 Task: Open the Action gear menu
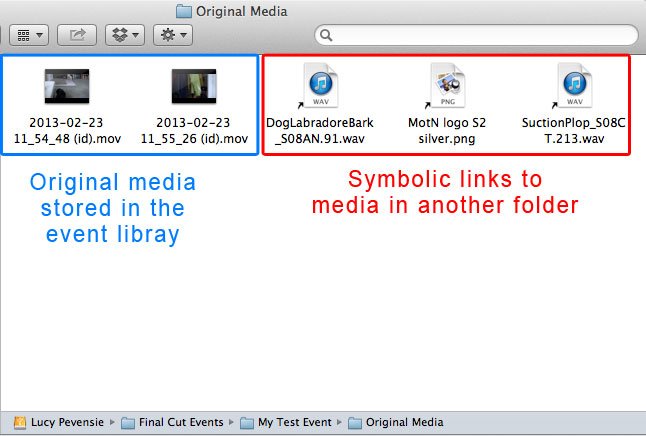[173, 35]
